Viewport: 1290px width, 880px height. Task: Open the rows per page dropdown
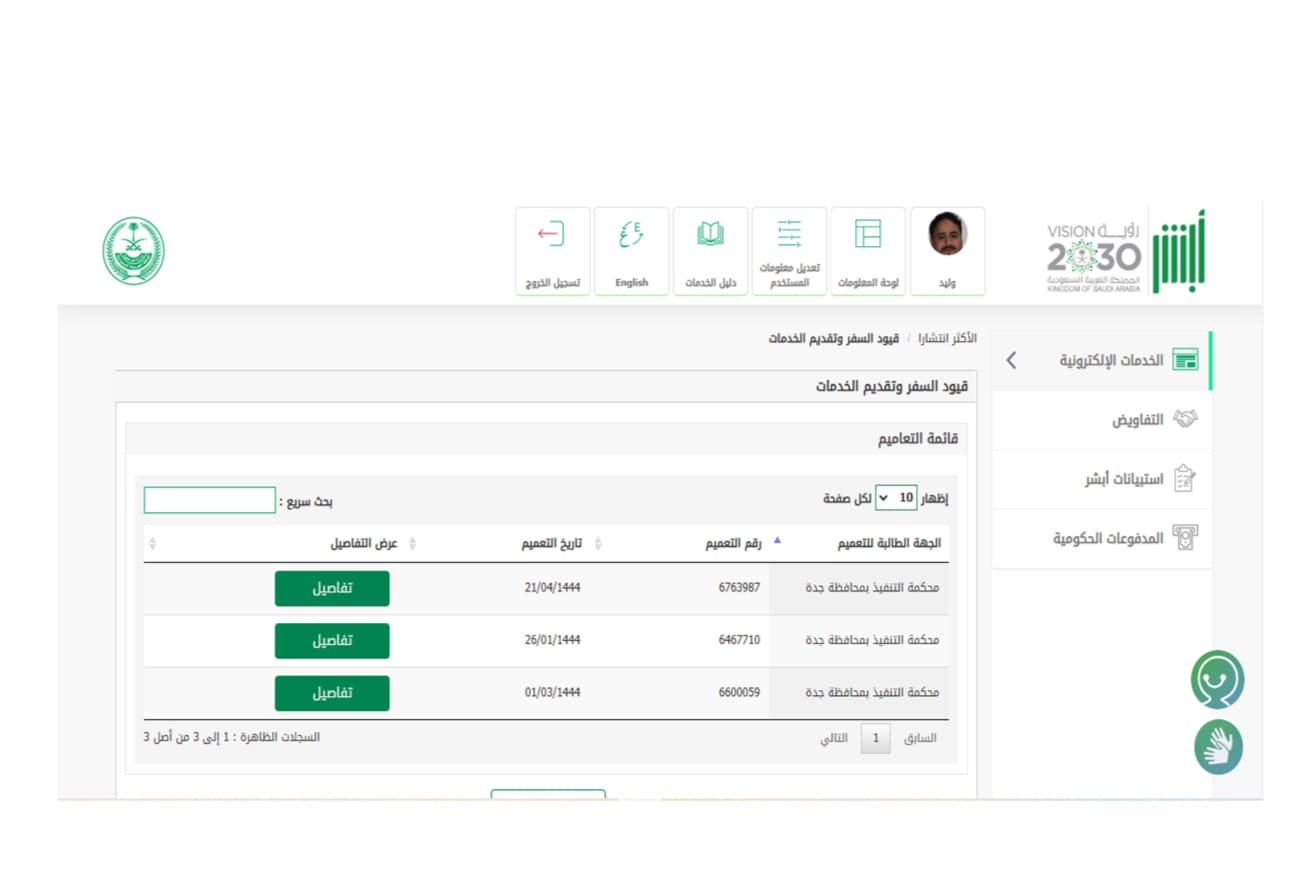pos(895,498)
